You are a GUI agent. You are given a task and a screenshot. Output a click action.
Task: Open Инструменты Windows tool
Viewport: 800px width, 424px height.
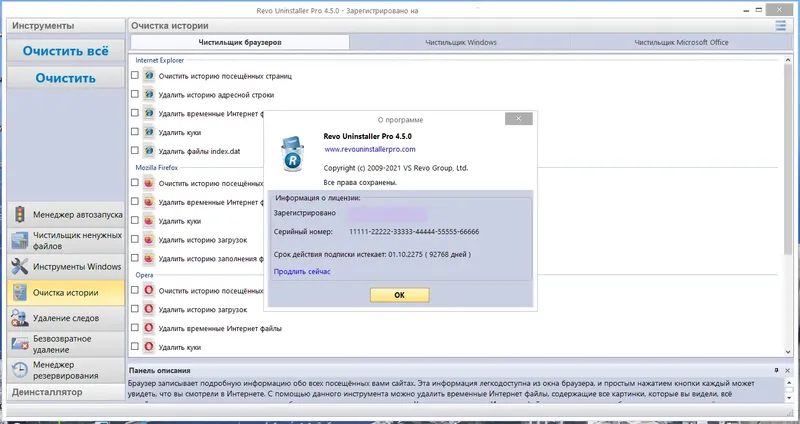click(x=66, y=267)
